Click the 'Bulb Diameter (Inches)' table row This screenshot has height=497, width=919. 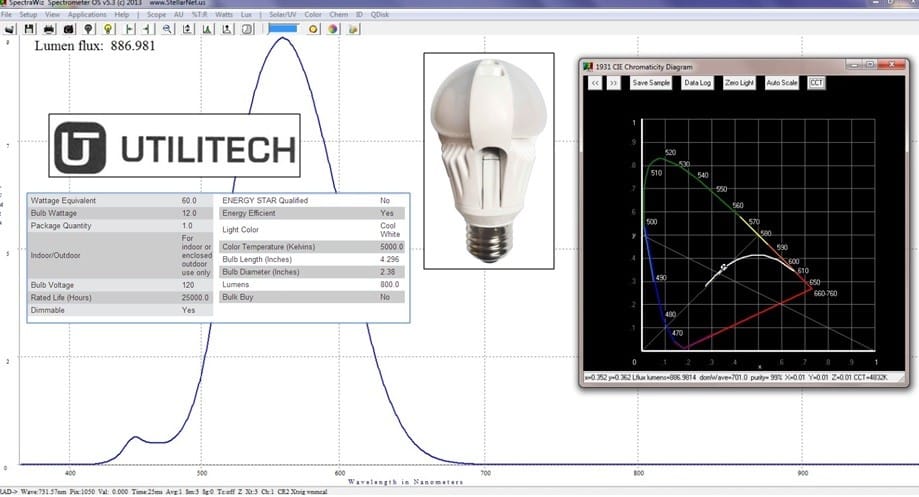click(312, 272)
